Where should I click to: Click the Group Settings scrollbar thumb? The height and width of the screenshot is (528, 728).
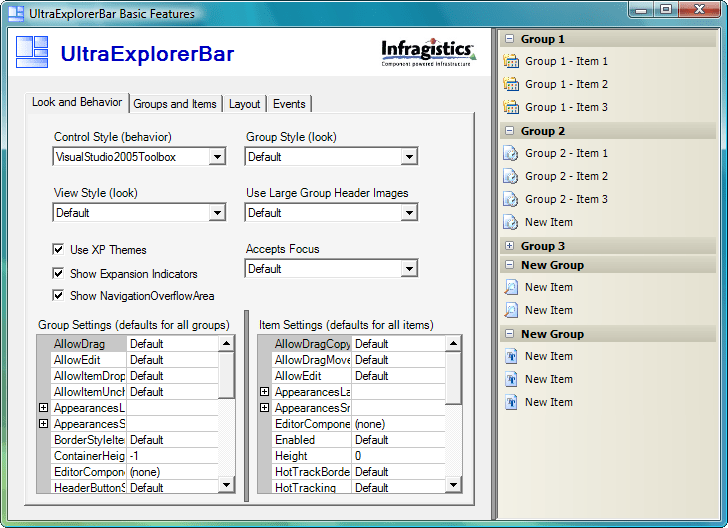[226, 375]
